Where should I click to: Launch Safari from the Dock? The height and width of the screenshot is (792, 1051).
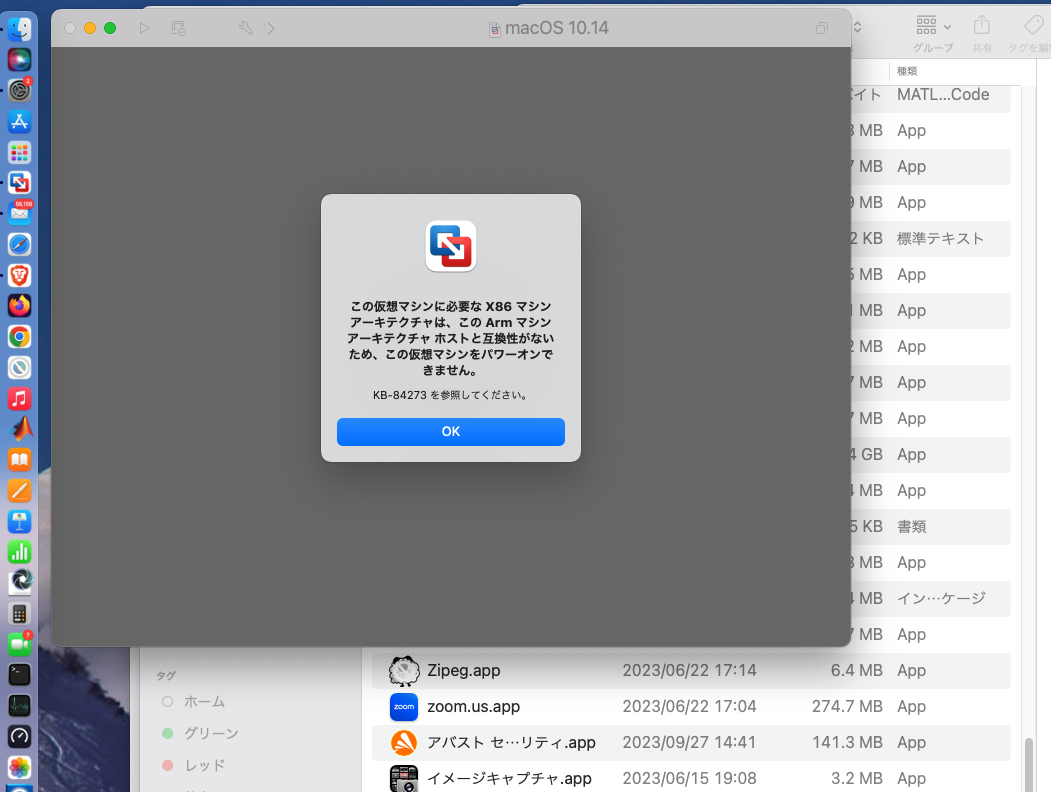click(x=19, y=245)
